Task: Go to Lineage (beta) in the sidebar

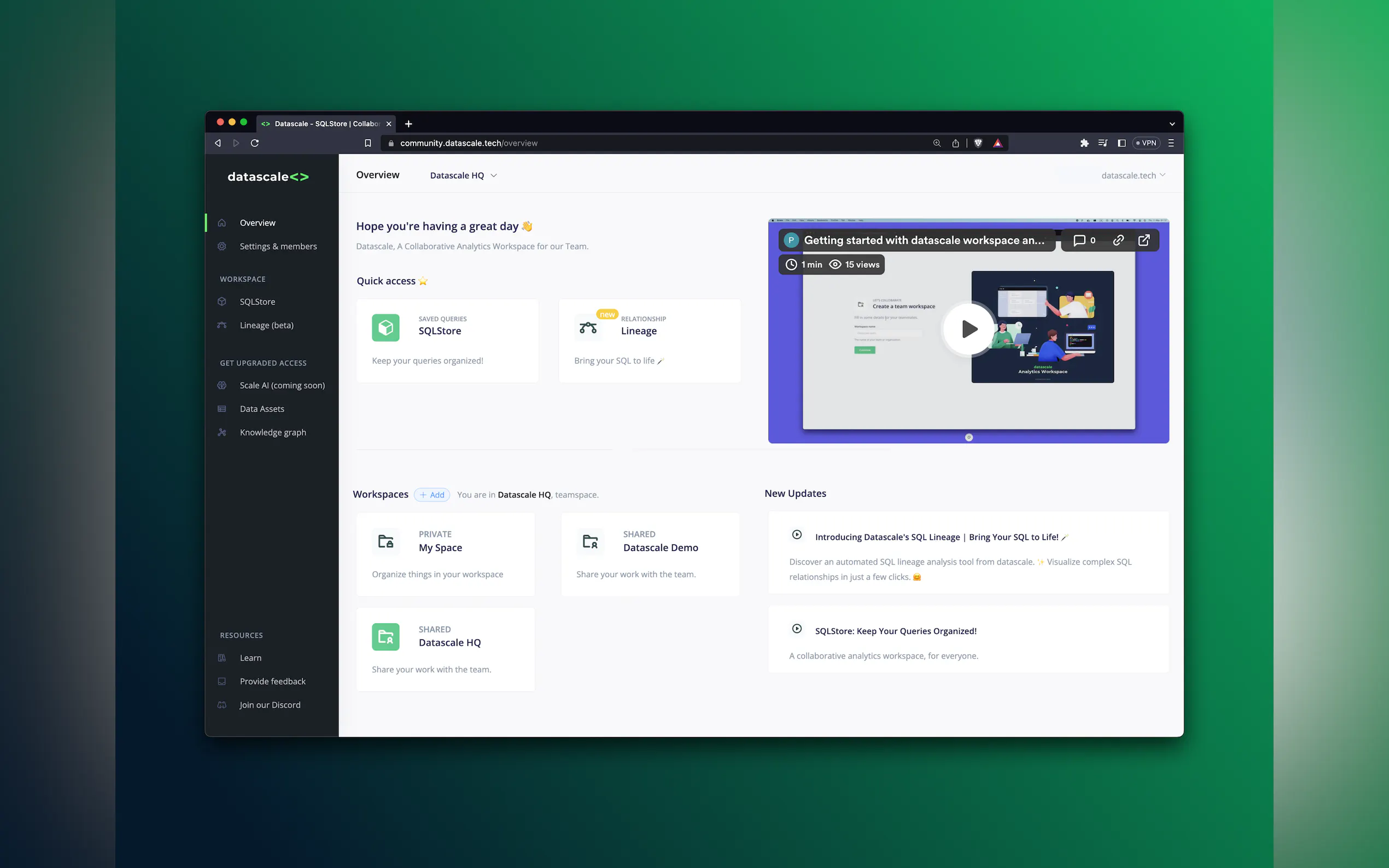Action: pyautogui.click(x=266, y=325)
